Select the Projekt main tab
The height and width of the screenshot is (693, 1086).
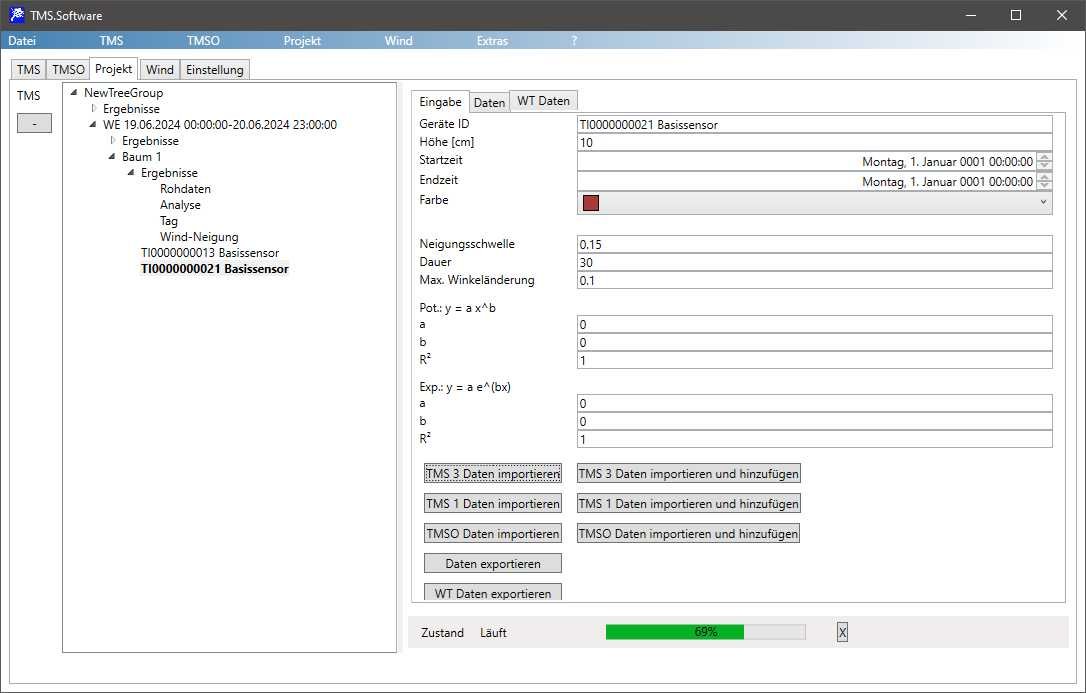click(x=114, y=69)
